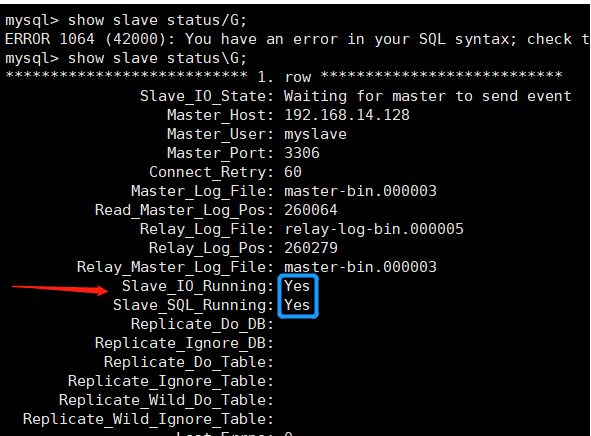Select the Replicate_Ignore_DB label
The height and width of the screenshot is (436, 591).
(x=184, y=343)
